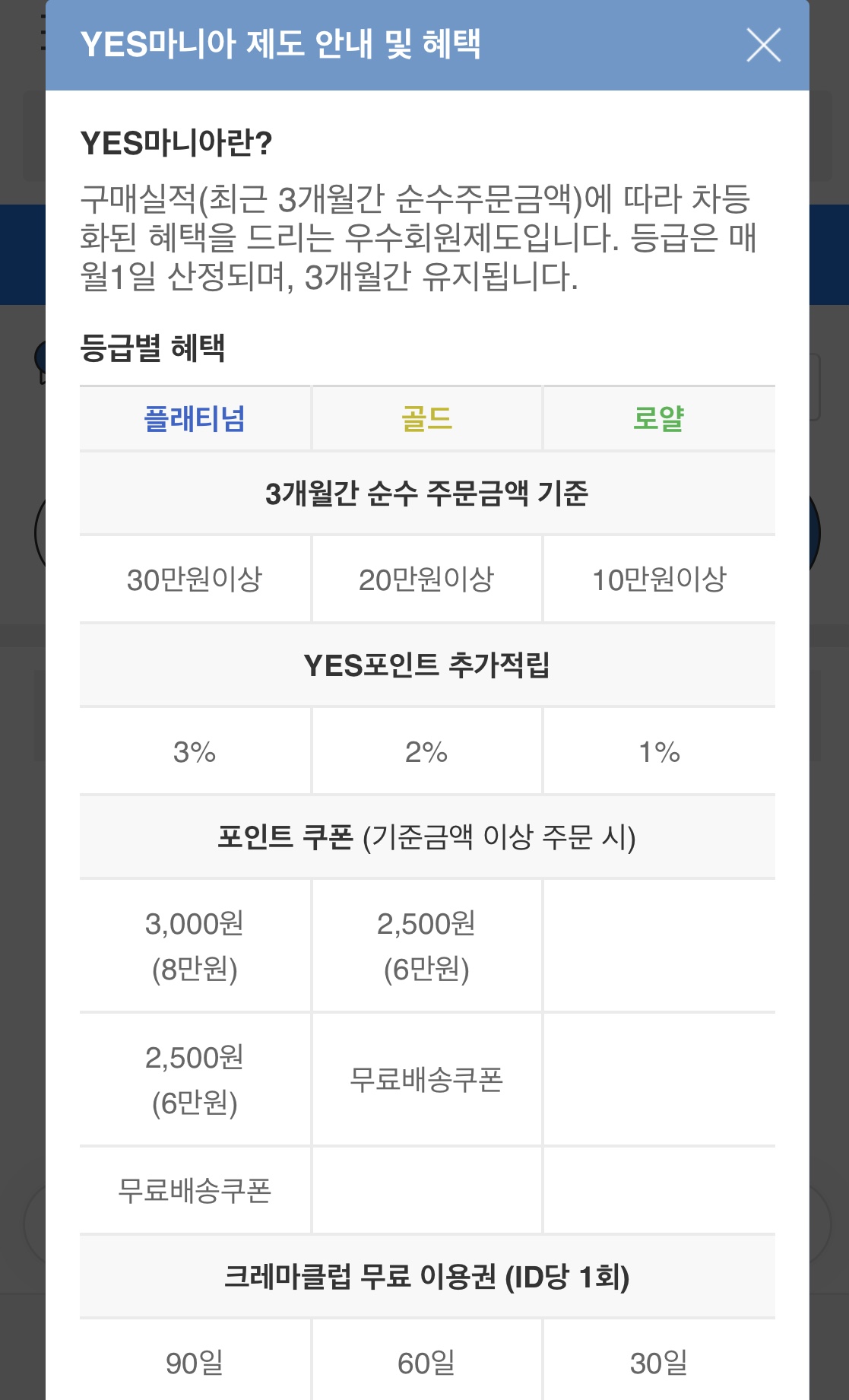
Task: Tap the 30일 크레마클럽 pass cell
Action: point(659,1363)
